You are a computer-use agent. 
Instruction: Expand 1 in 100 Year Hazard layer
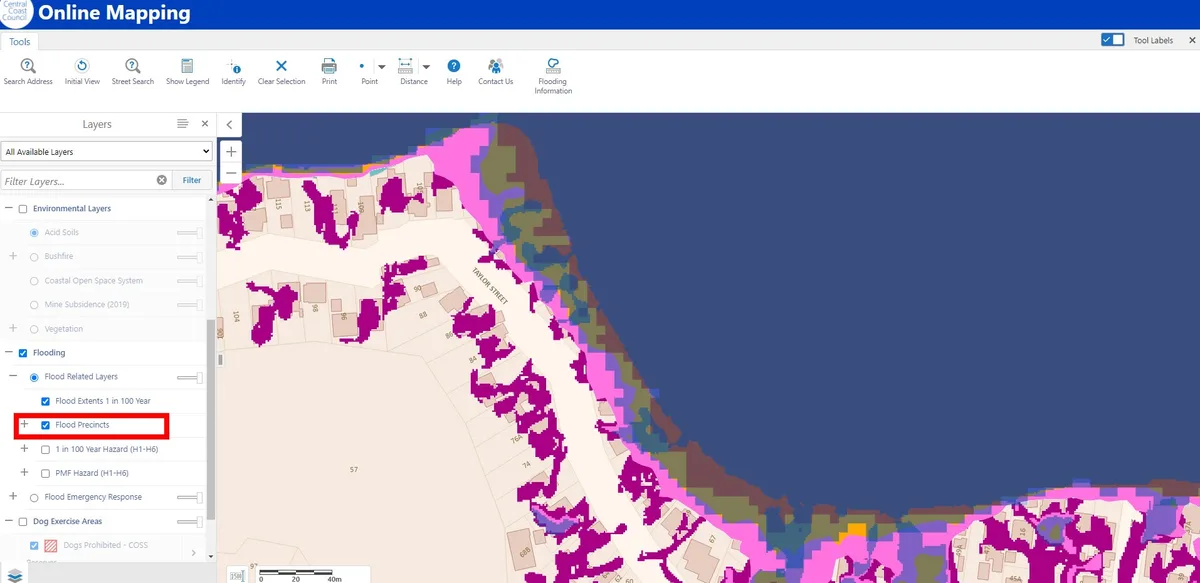click(25, 449)
